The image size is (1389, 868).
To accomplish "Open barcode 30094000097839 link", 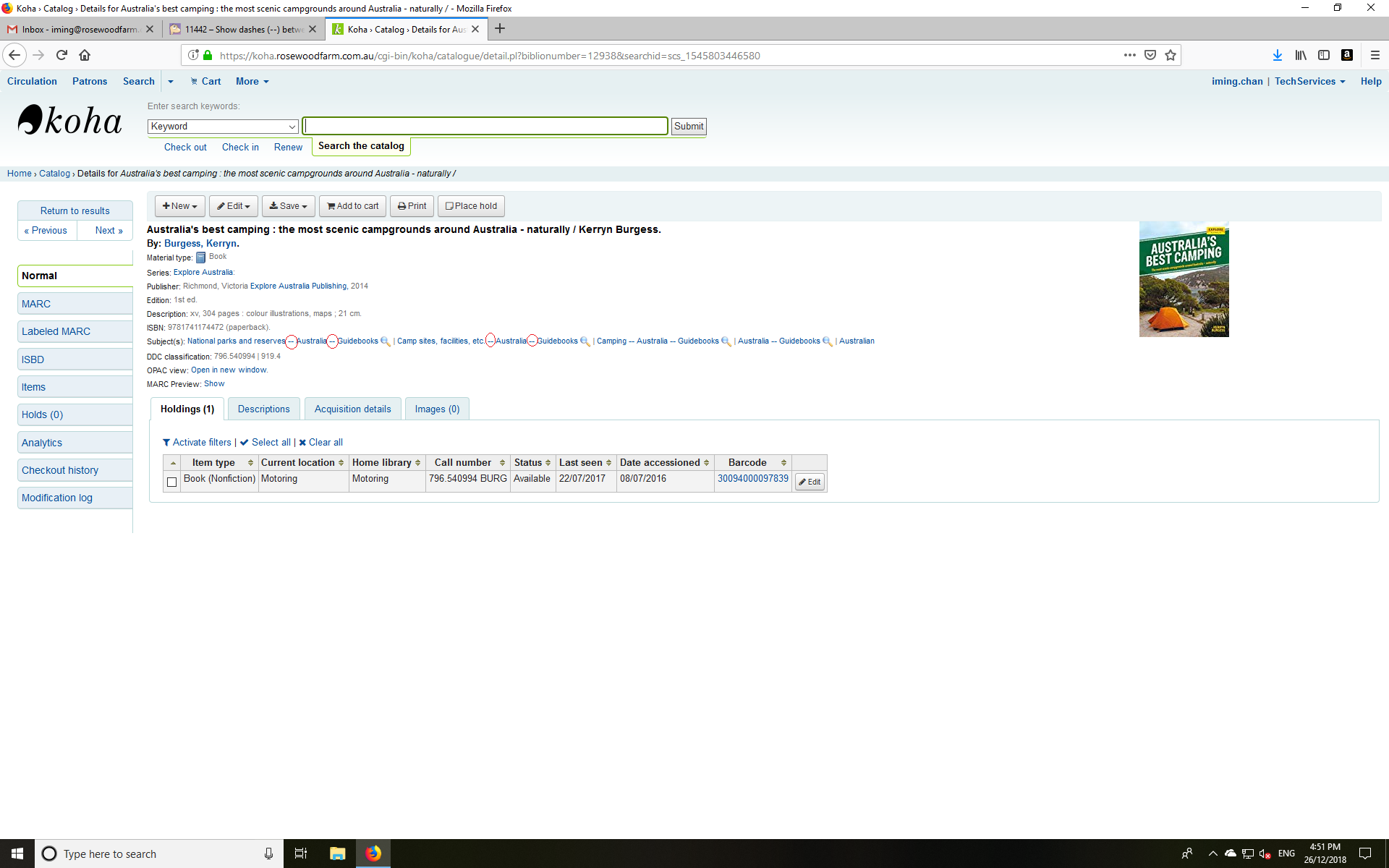I will tap(752, 479).
